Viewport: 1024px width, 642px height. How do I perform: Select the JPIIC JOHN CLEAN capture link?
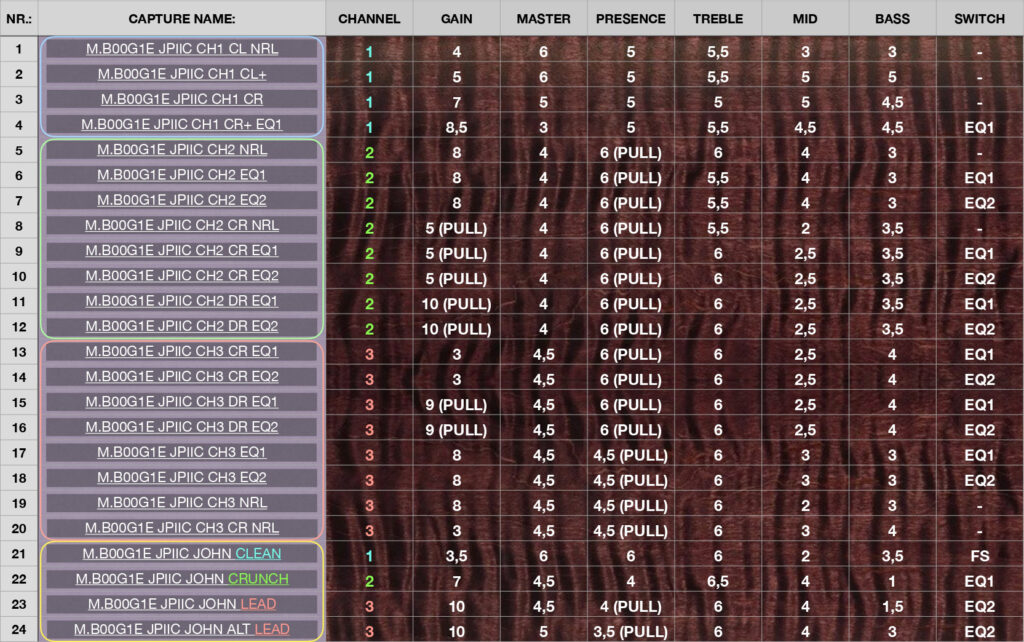coord(182,553)
